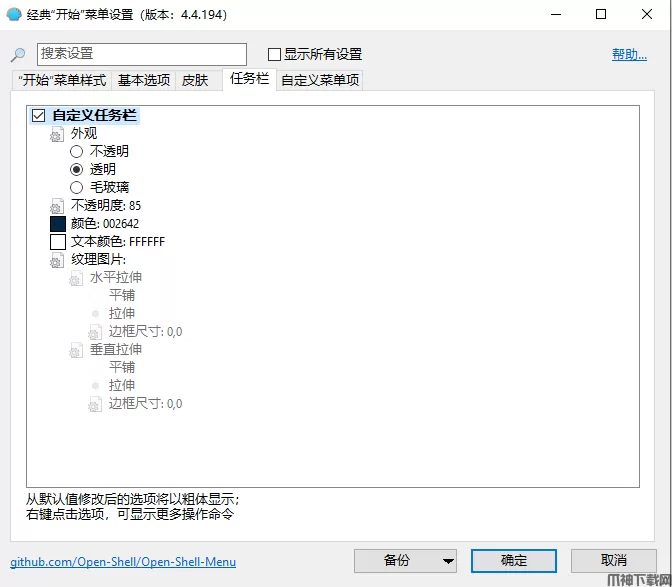The image size is (672, 587).
Task: Select the 不透明度: 85 row
Action: [106, 206]
